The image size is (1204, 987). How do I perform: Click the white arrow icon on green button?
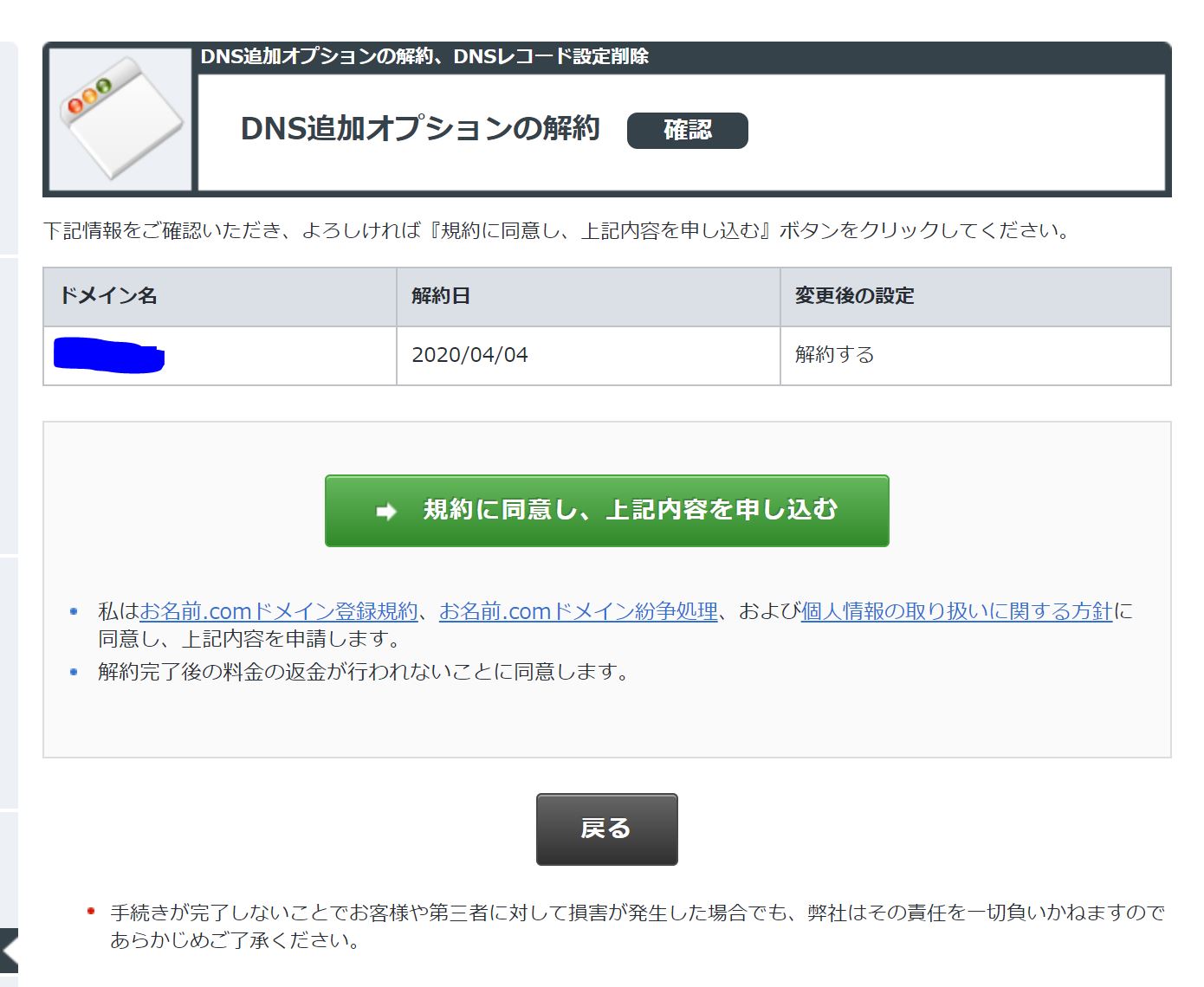click(386, 511)
